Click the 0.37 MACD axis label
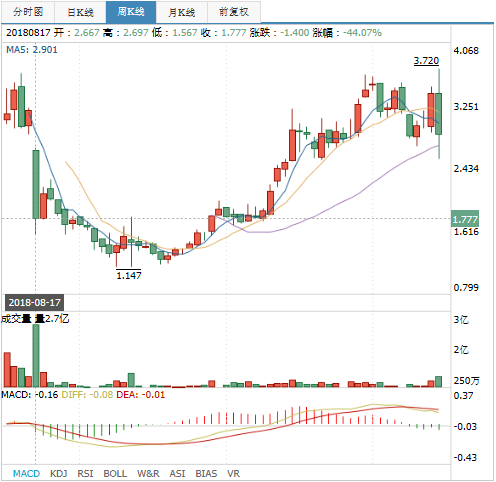The width and height of the screenshot is (496, 482). point(463,396)
